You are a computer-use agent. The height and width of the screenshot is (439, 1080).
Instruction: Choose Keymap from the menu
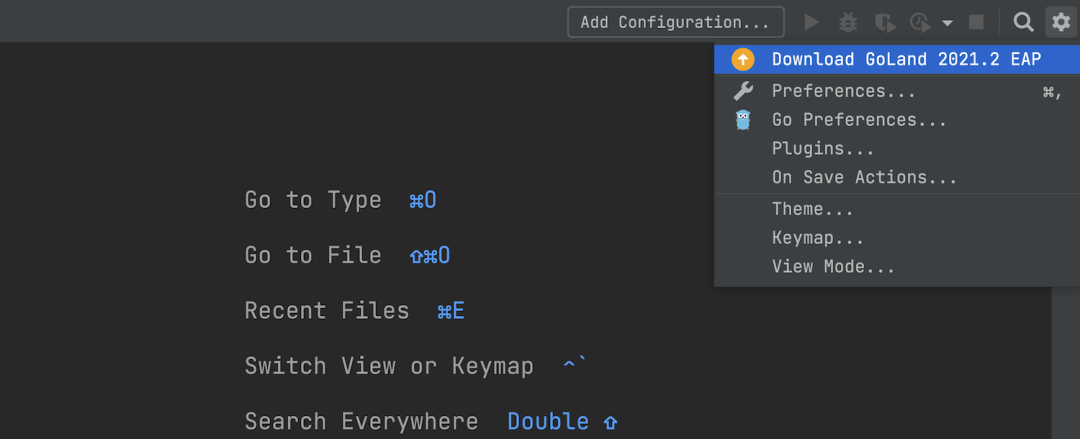pos(817,239)
